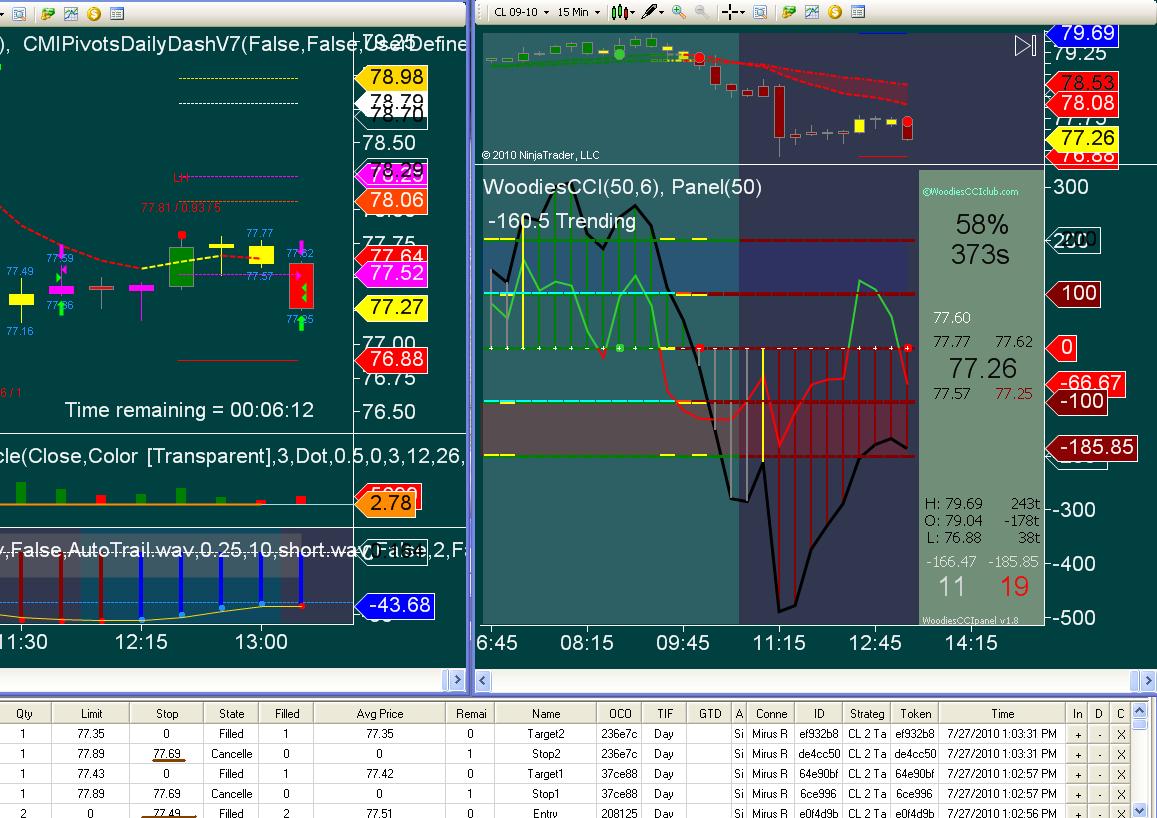Image resolution: width=1157 pixels, height=818 pixels.
Task: Click the zoom in magnifier
Action: (x=679, y=13)
